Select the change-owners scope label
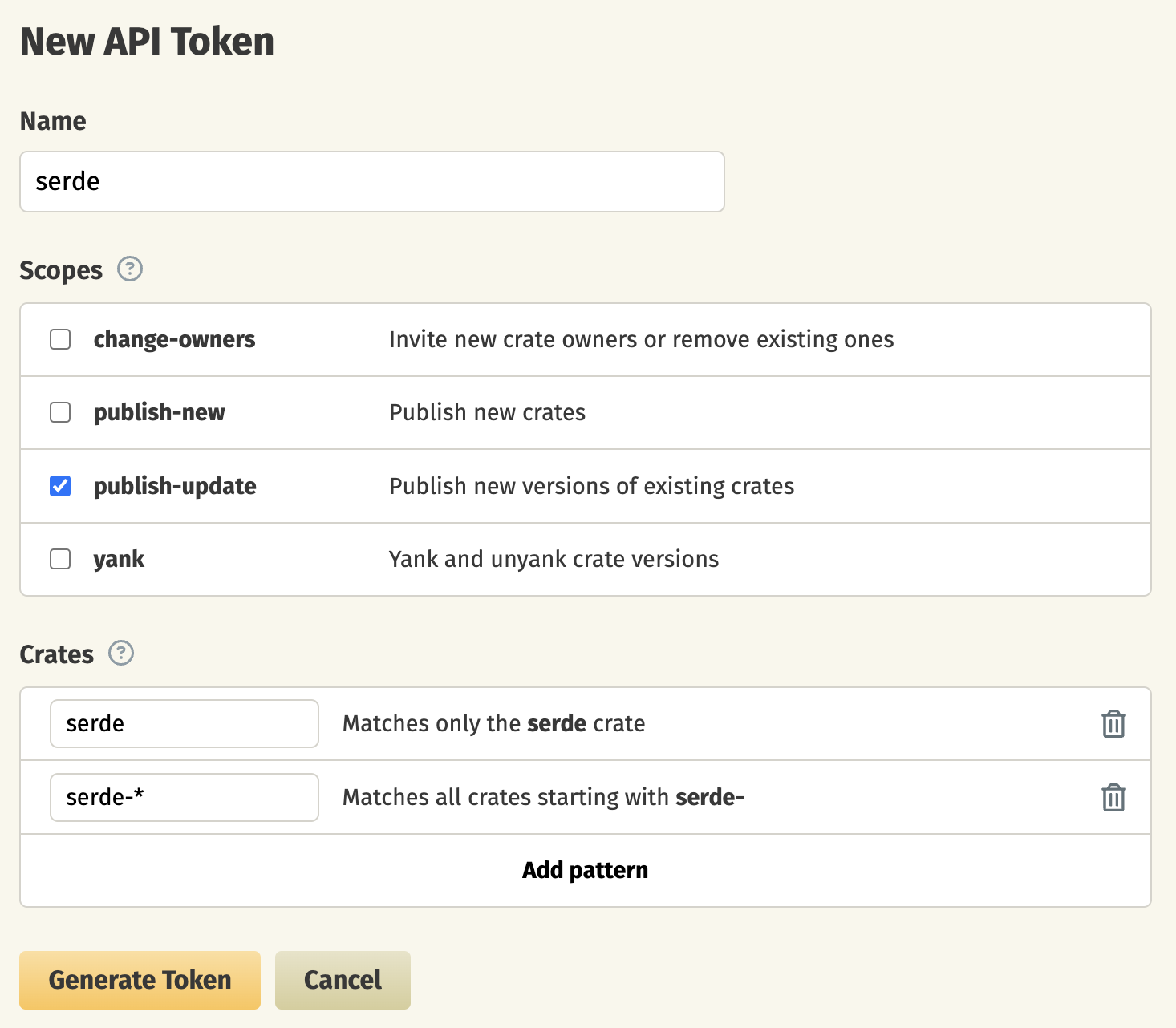This screenshot has width=1176, height=1028. tap(174, 339)
